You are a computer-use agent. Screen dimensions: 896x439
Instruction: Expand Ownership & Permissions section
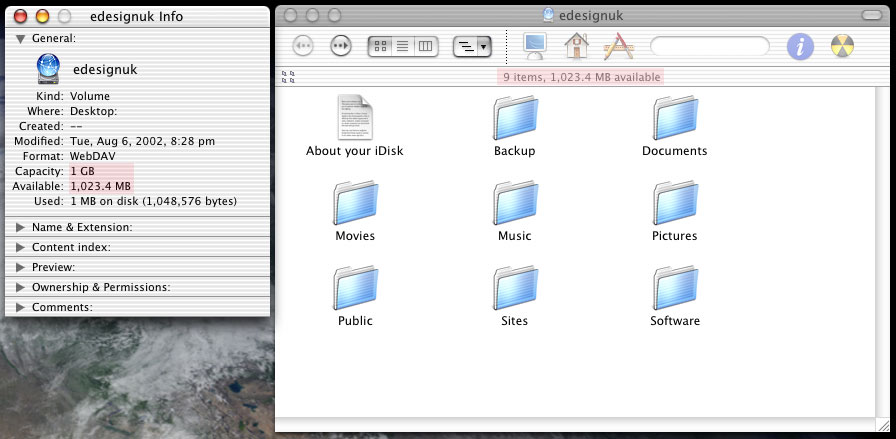point(21,287)
